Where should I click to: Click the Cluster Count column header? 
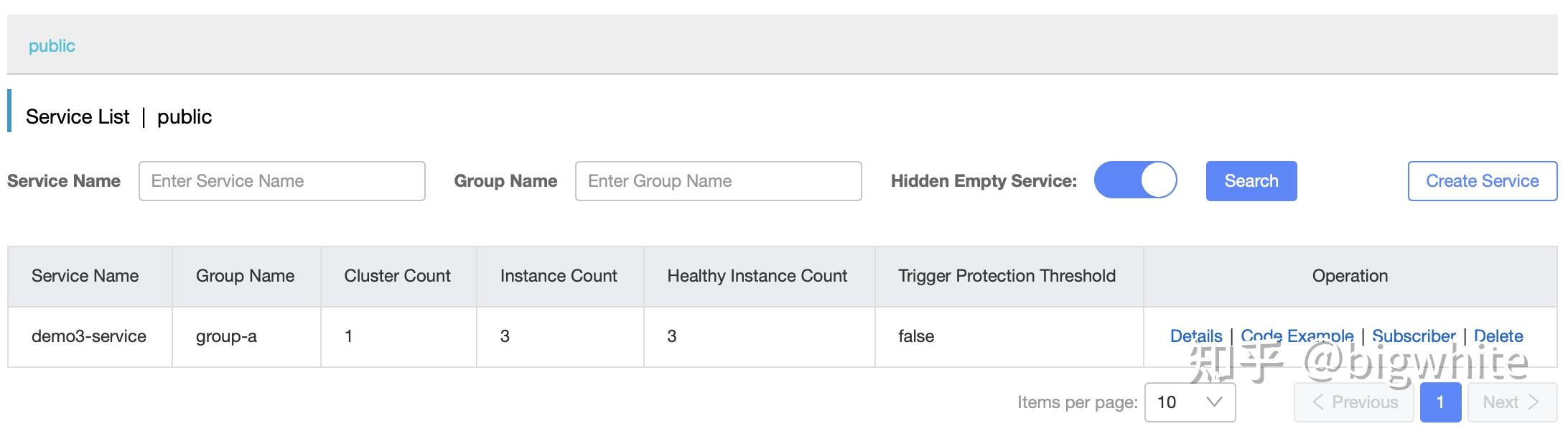click(397, 276)
